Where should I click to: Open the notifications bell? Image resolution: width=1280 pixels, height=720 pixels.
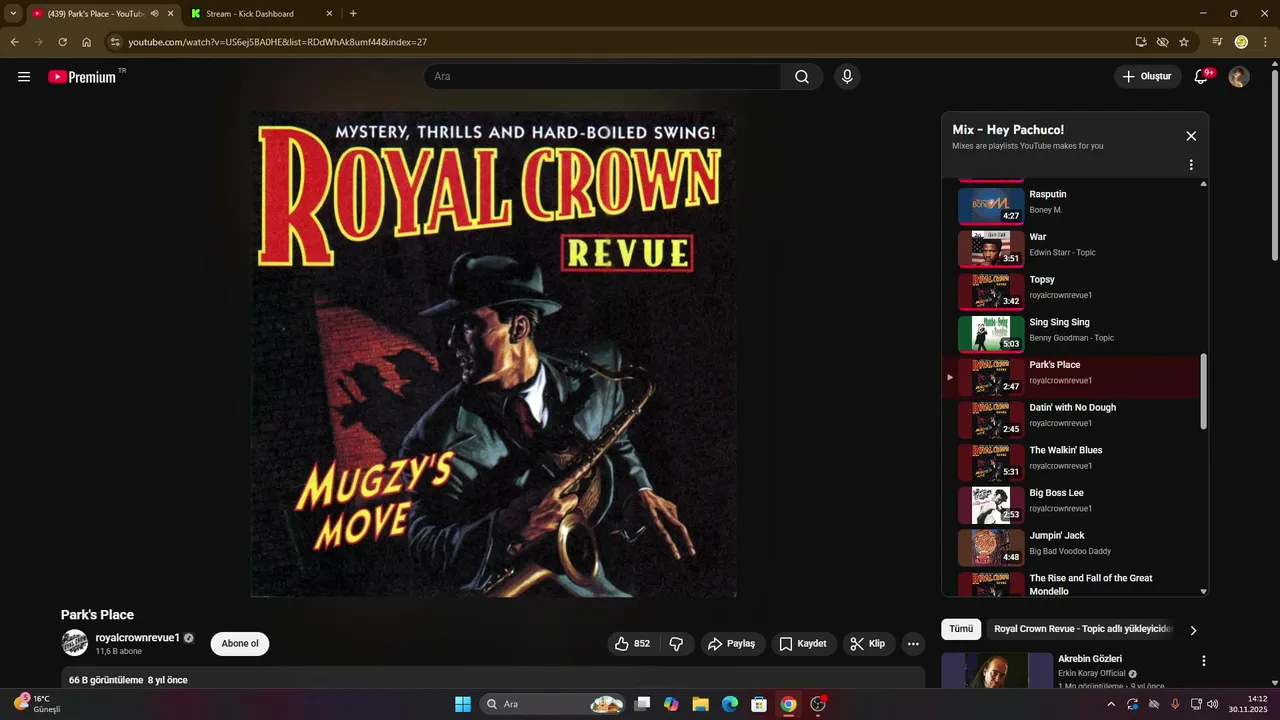(x=1202, y=77)
